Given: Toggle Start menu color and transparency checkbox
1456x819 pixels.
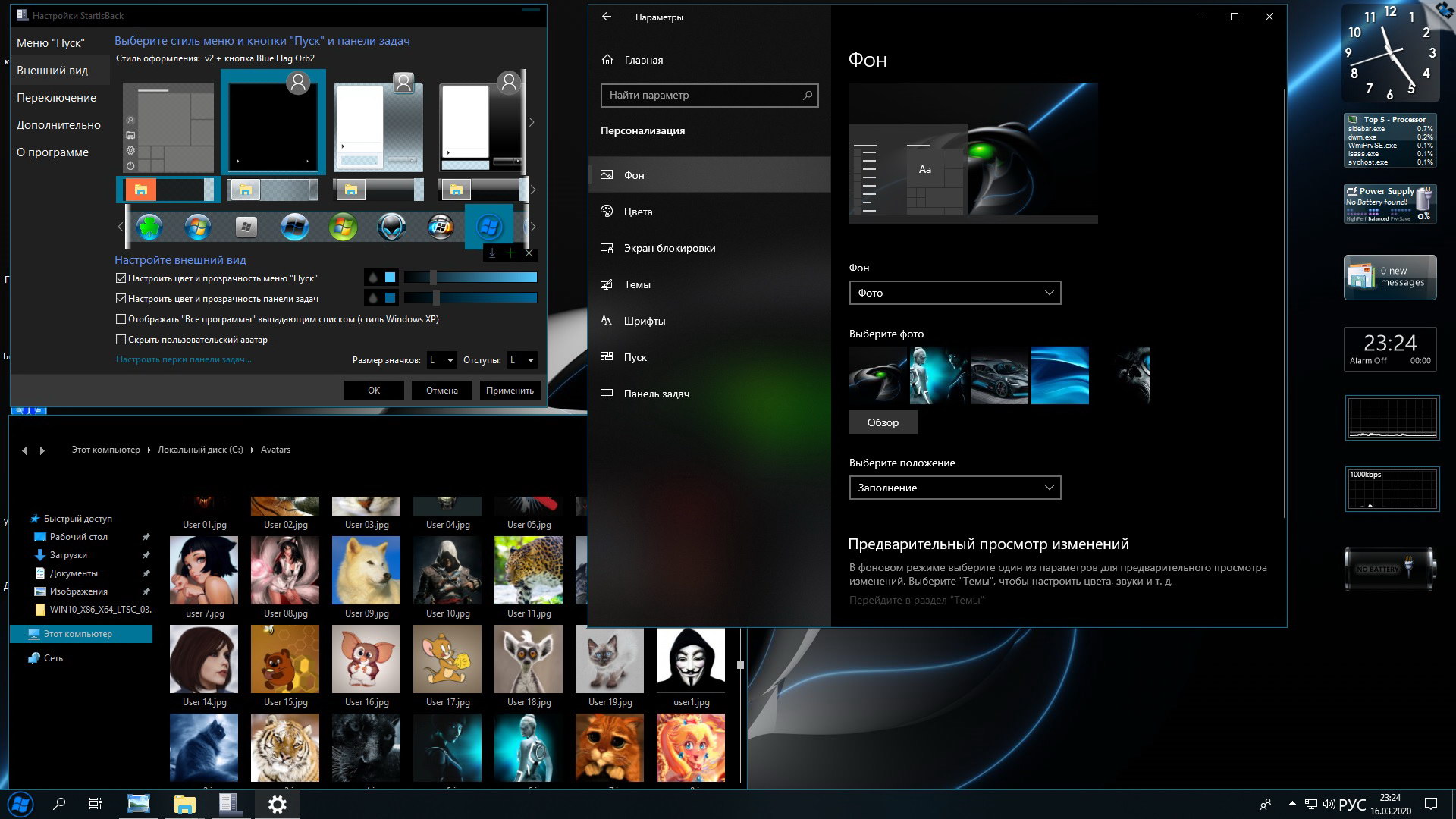Looking at the screenshot, I should tap(121, 278).
